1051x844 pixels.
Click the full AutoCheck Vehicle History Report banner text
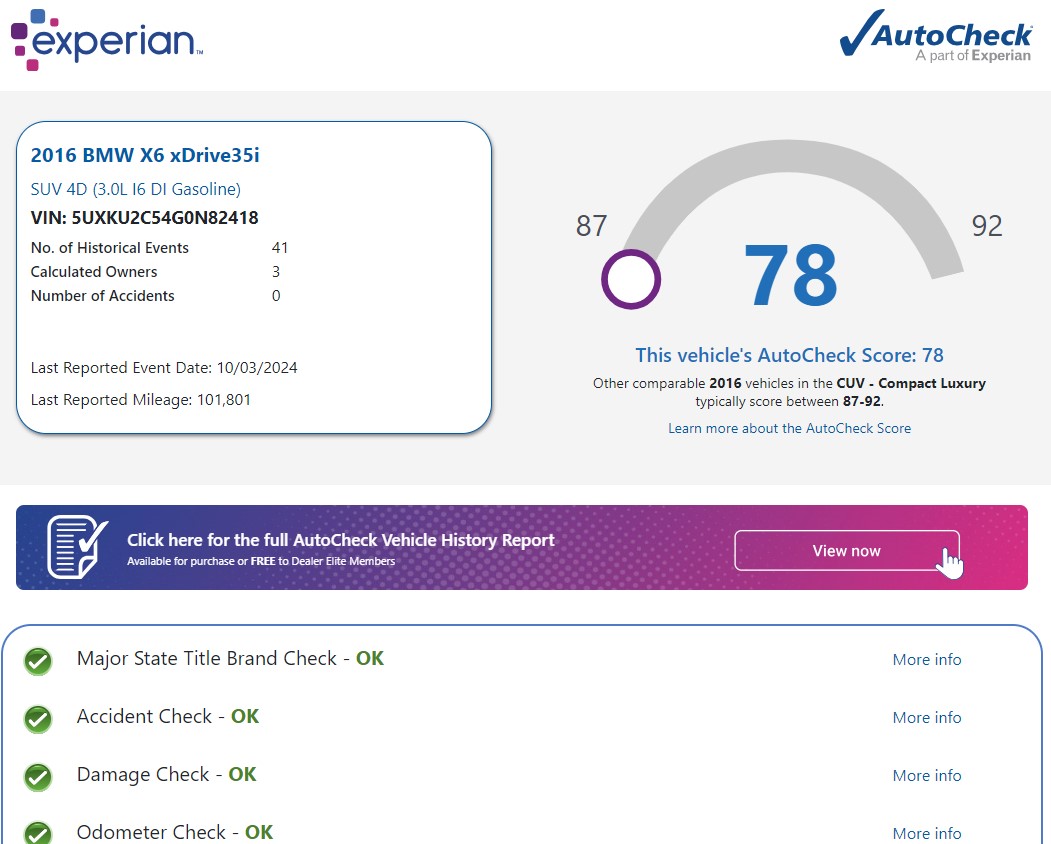tap(340, 540)
